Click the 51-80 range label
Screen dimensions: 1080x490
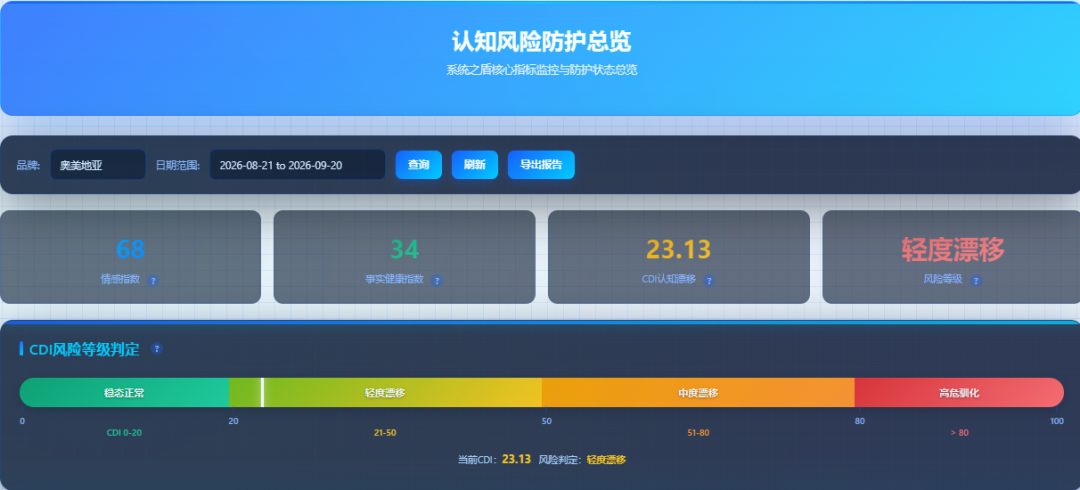[x=698, y=433]
